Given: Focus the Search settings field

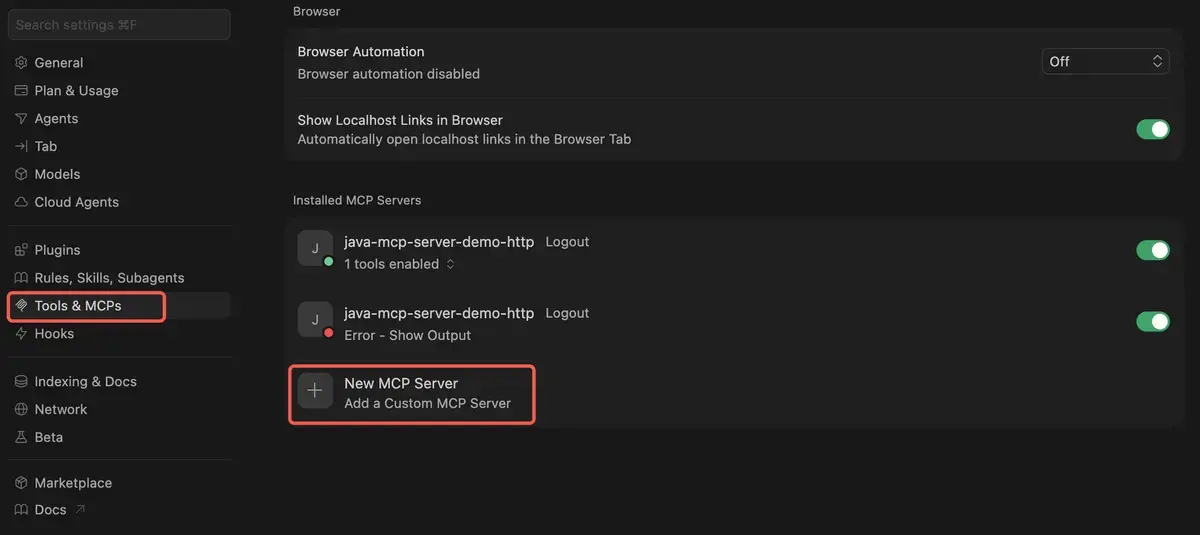Looking at the screenshot, I should coord(119,25).
